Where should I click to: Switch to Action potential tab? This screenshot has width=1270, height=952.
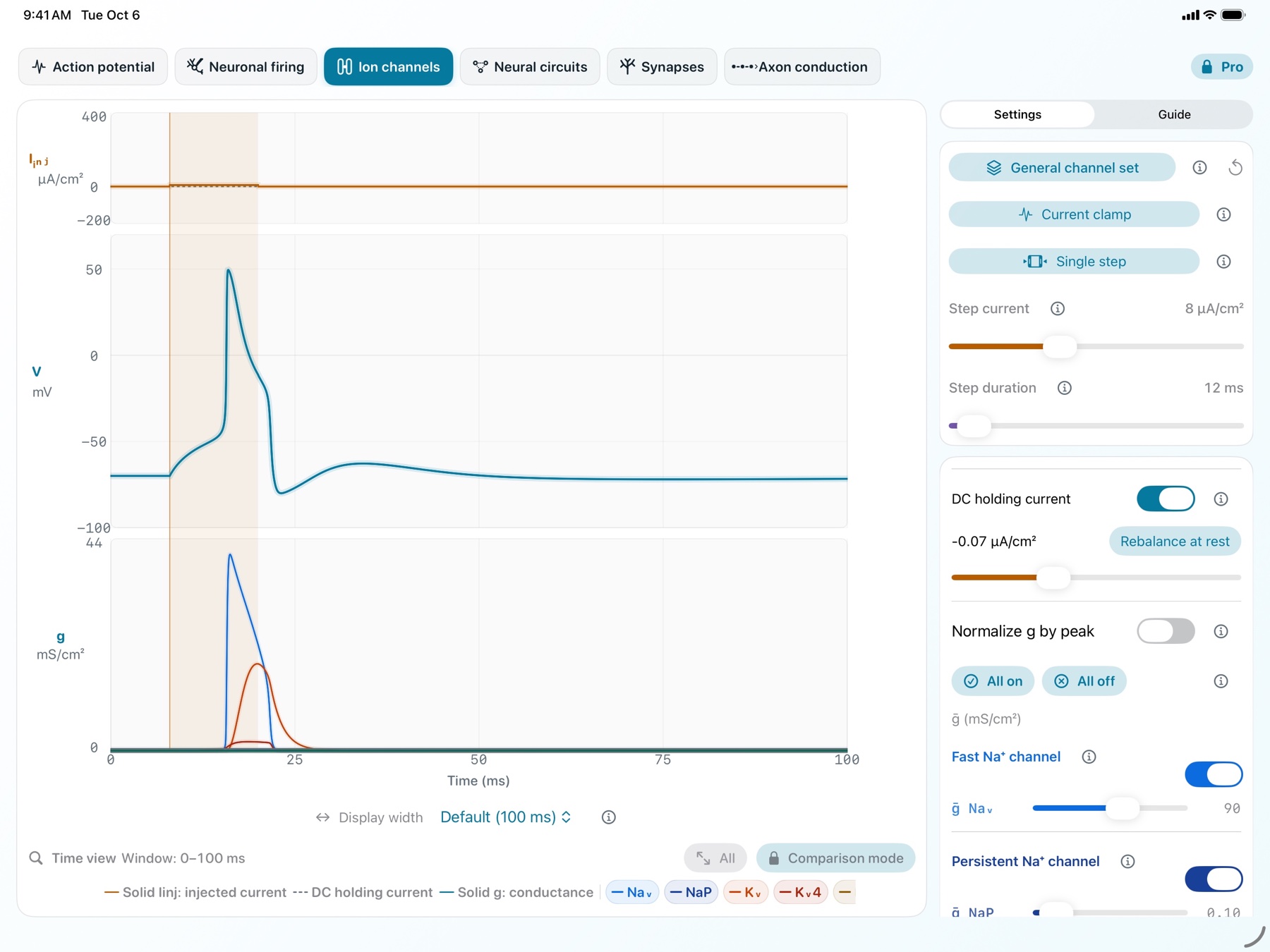click(x=93, y=67)
